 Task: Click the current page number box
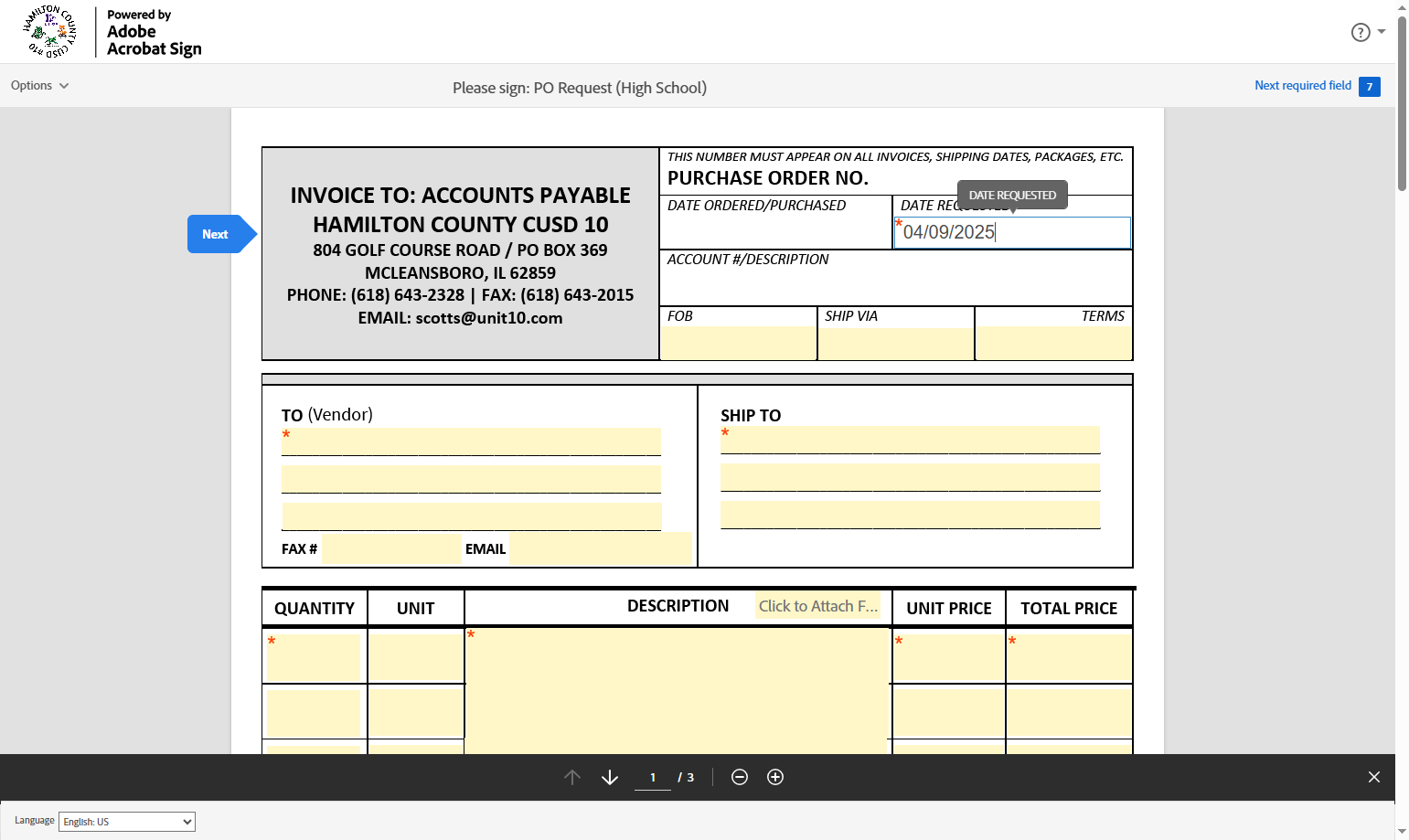653,777
